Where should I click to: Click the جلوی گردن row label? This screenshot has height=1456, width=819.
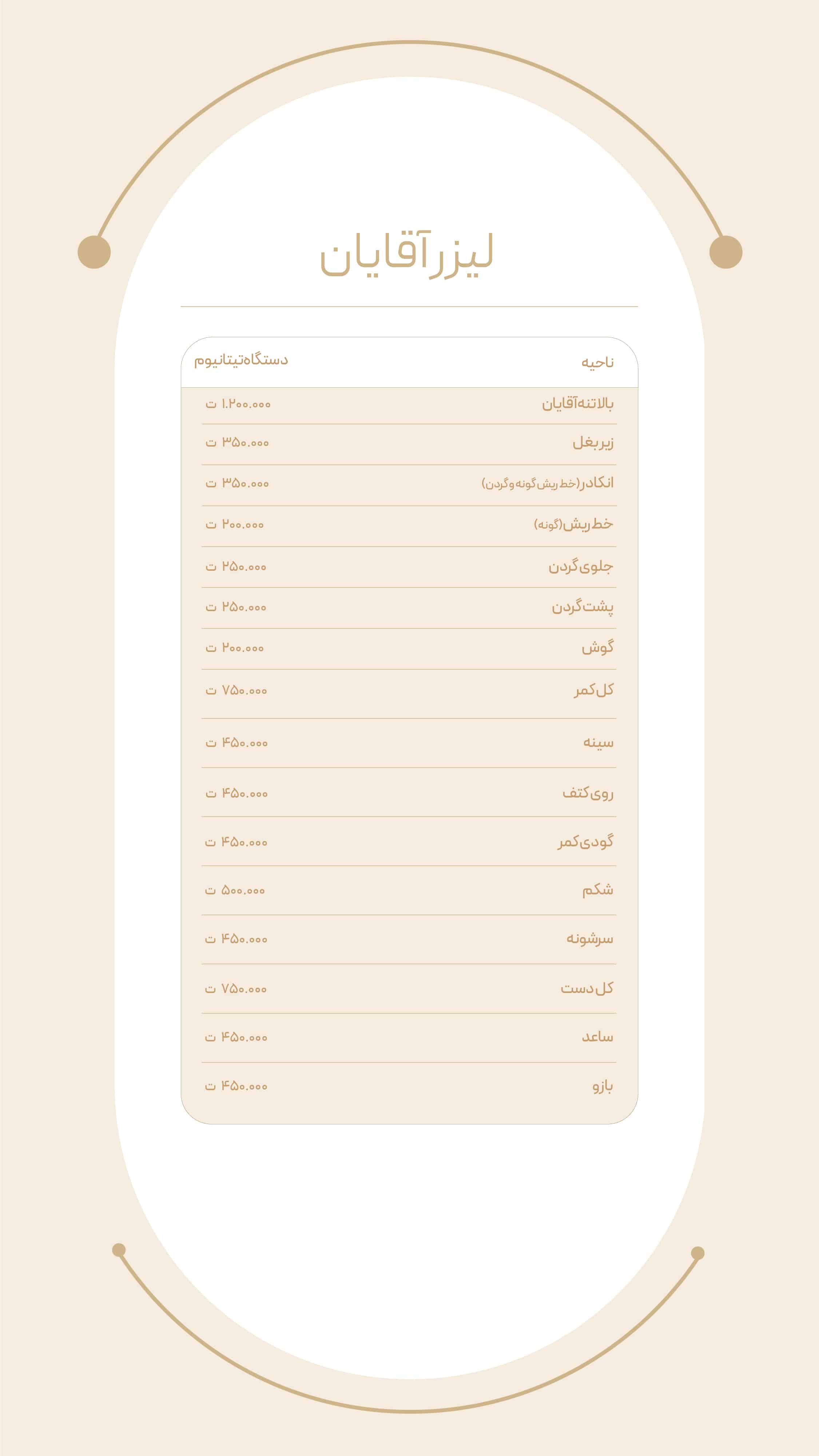click(580, 566)
